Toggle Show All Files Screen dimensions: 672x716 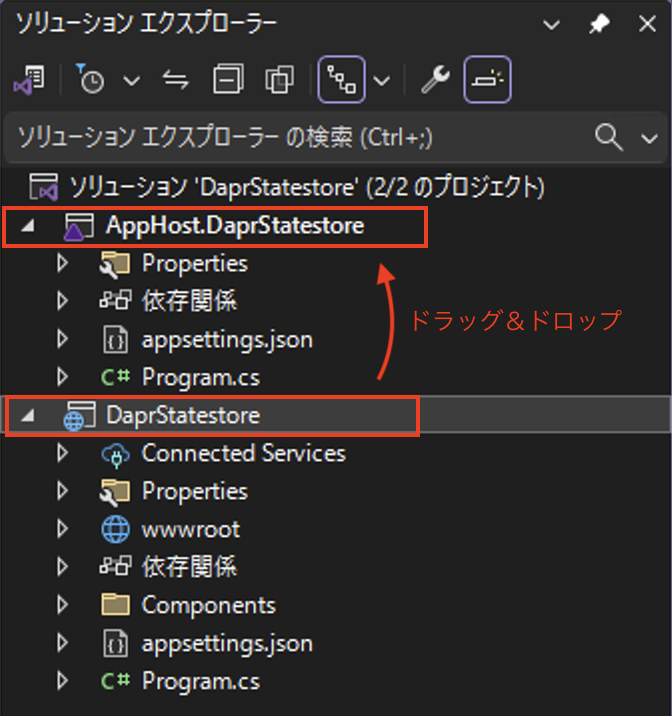pos(279,79)
